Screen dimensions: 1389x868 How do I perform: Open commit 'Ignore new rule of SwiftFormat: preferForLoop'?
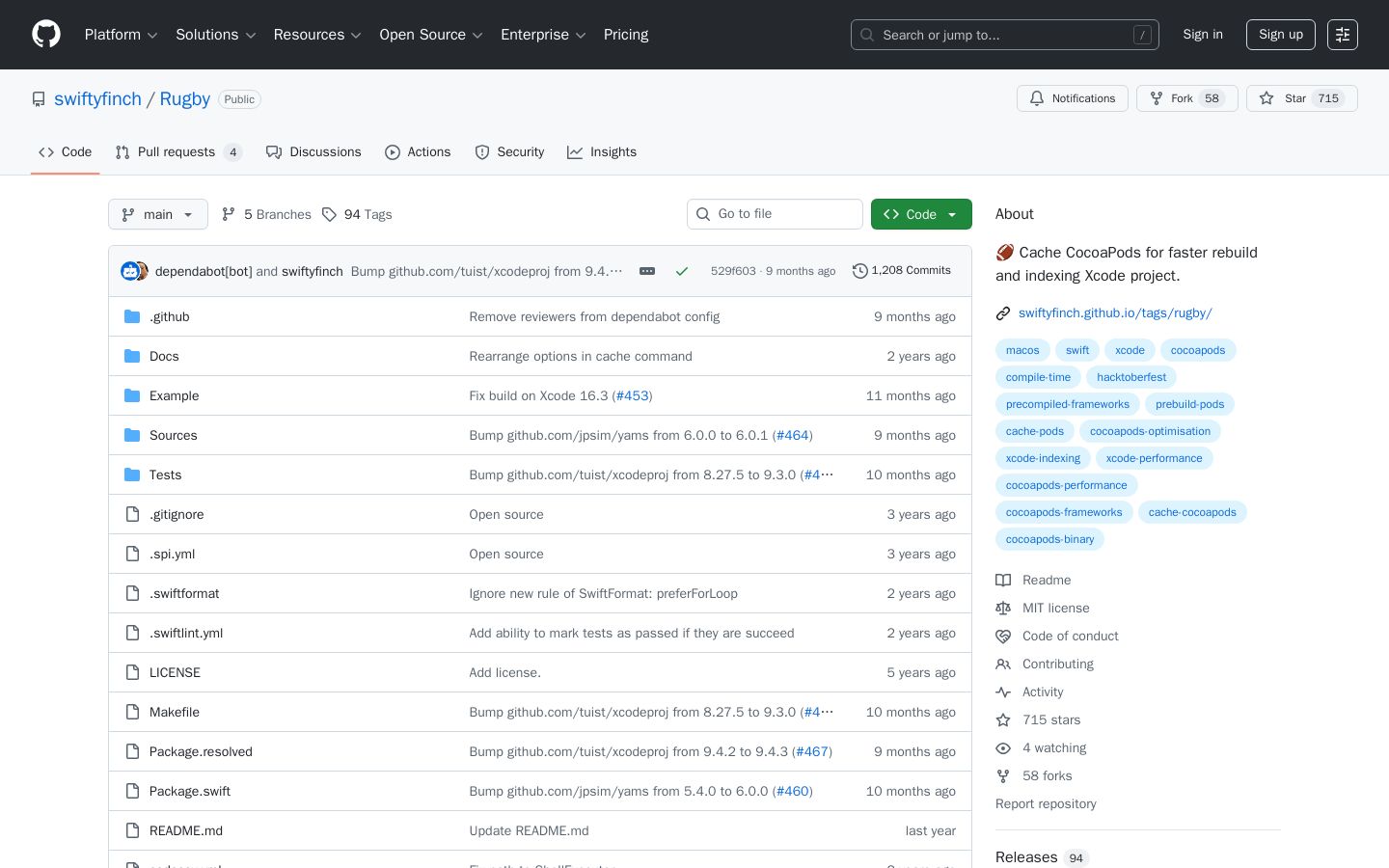[603, 593]
